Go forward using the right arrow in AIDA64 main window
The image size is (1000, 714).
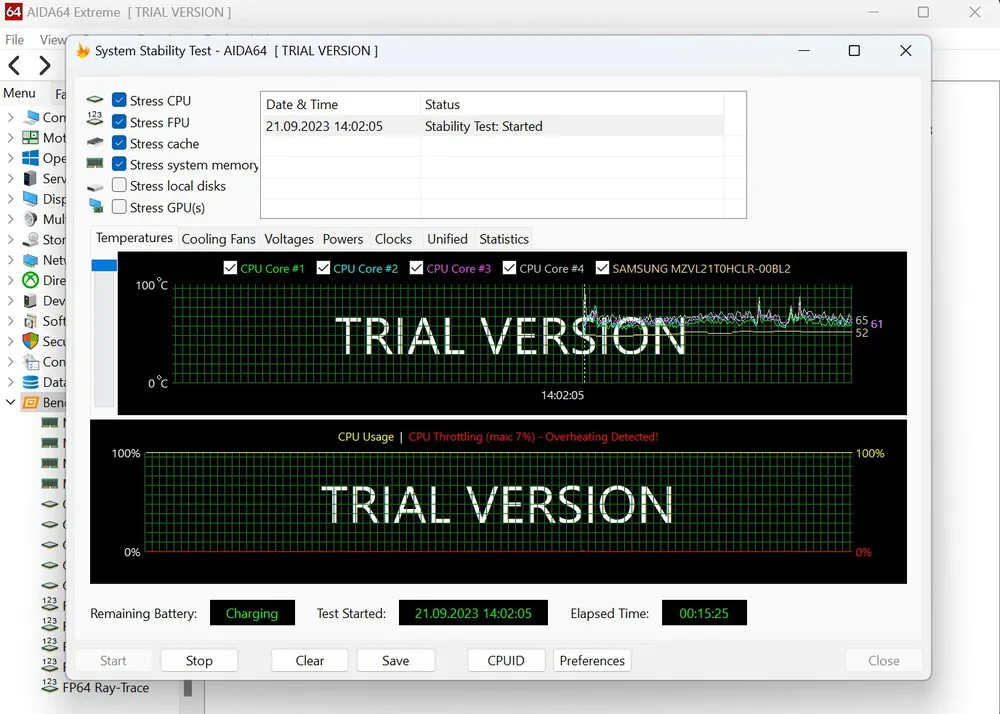[44, 65]
